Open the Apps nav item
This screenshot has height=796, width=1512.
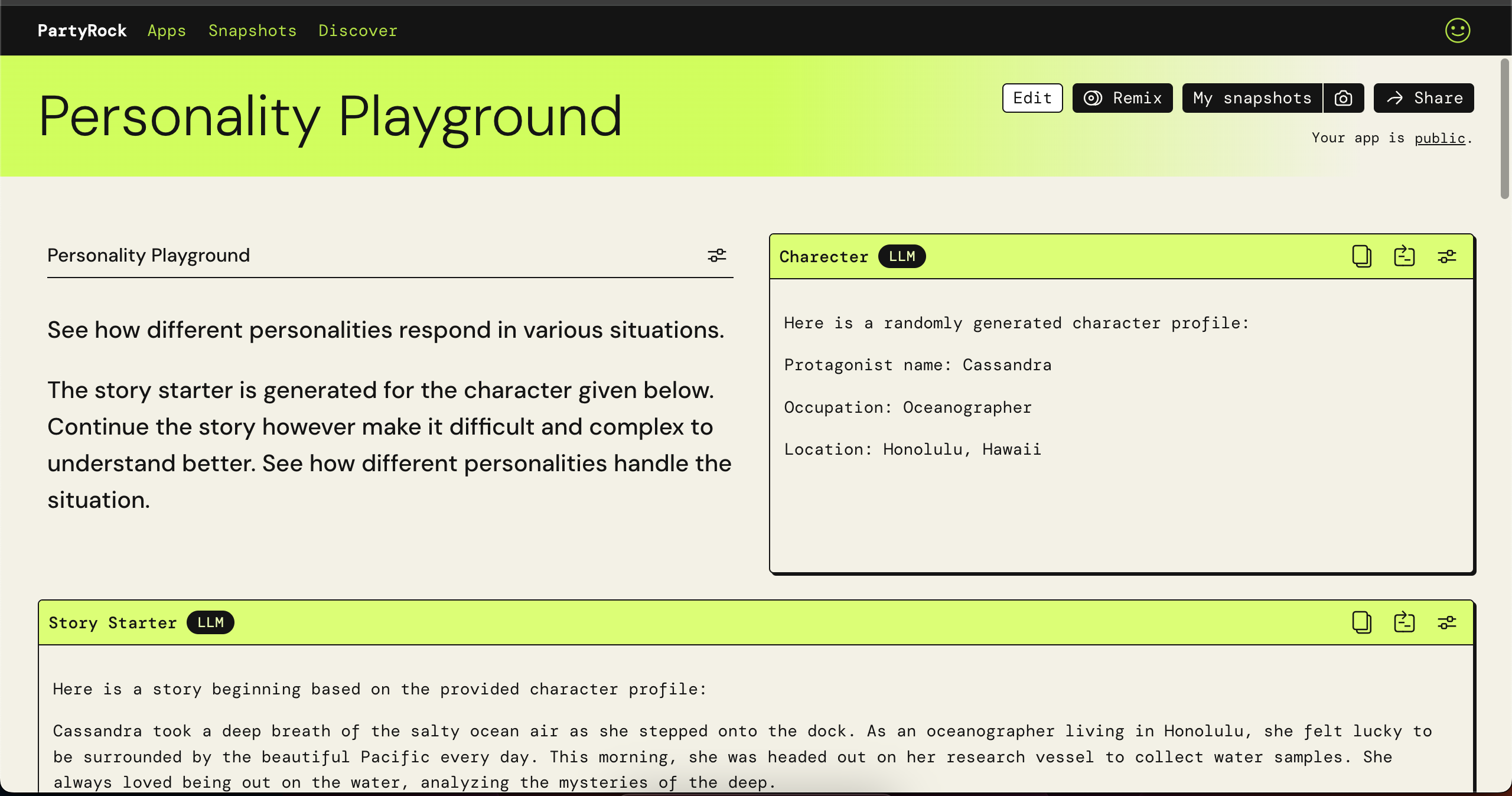coord(167,31)
